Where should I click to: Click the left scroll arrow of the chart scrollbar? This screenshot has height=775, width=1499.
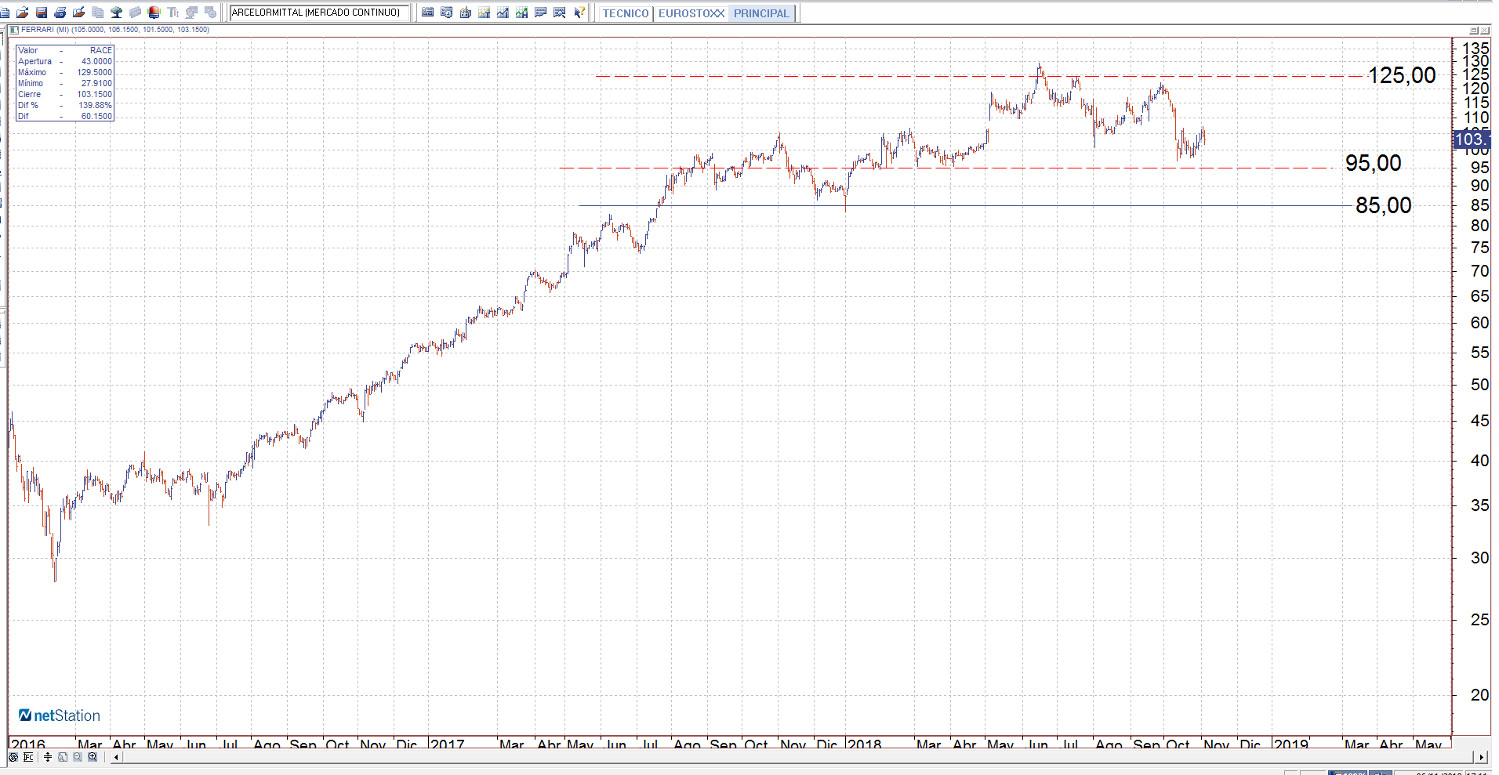[117, 758]
